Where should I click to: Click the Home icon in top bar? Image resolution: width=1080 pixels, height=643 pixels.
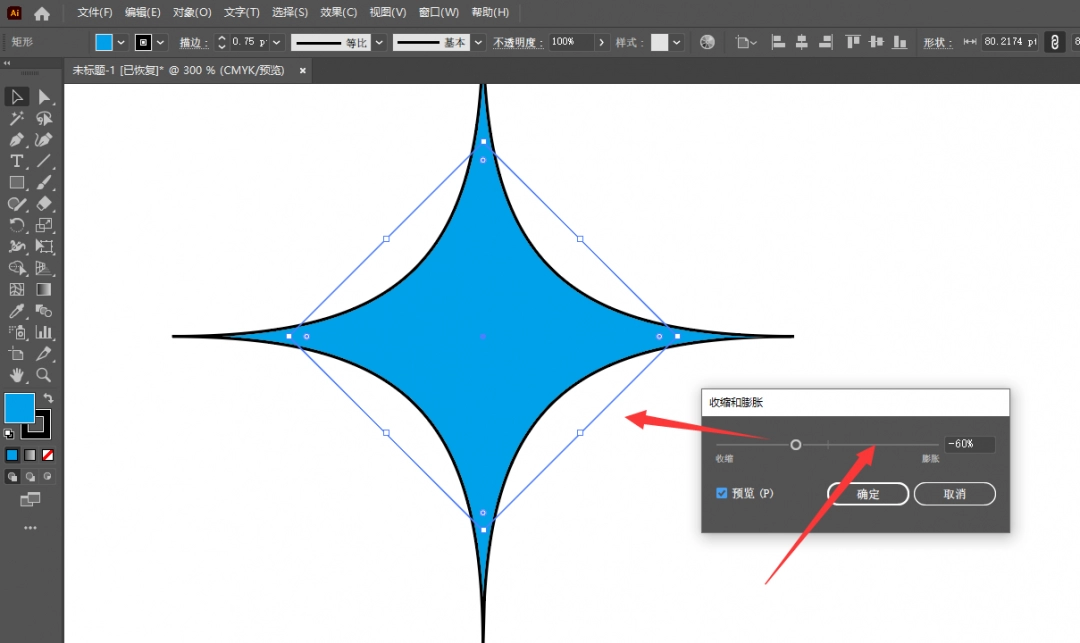coord(42,13)
